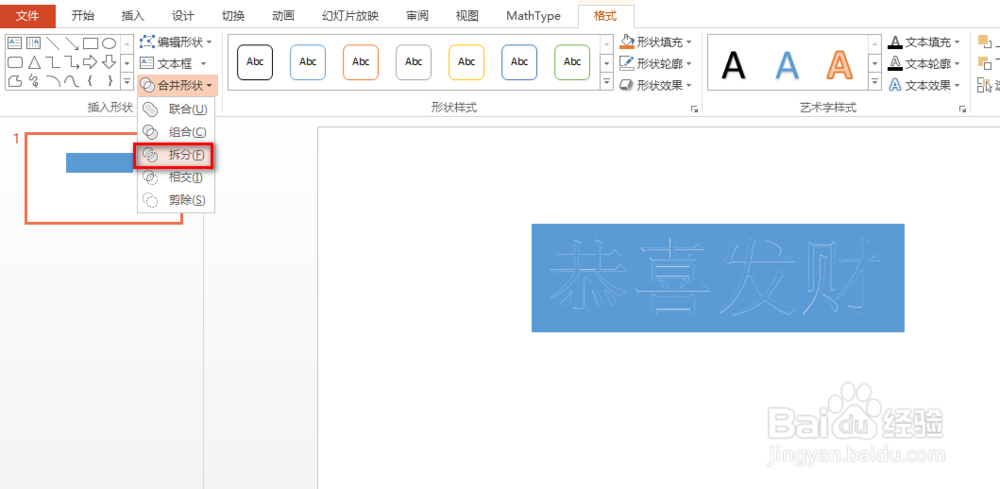Viewport: 1000px width, 489px height.
Task: Select the horizontal text box shape in gallery
Action: pos(14,43)
